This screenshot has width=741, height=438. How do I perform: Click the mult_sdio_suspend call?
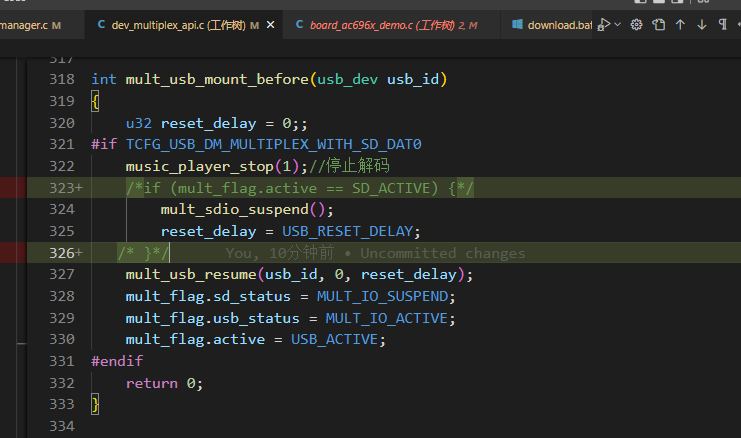247,209
